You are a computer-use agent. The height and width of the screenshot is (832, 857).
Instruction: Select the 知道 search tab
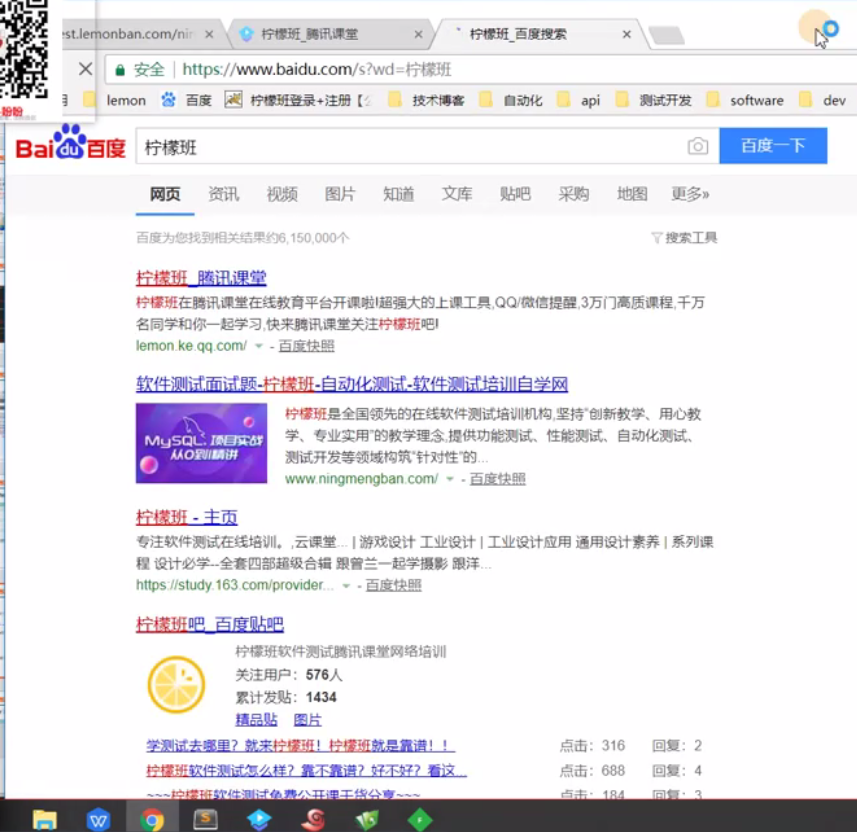point(398,194)
